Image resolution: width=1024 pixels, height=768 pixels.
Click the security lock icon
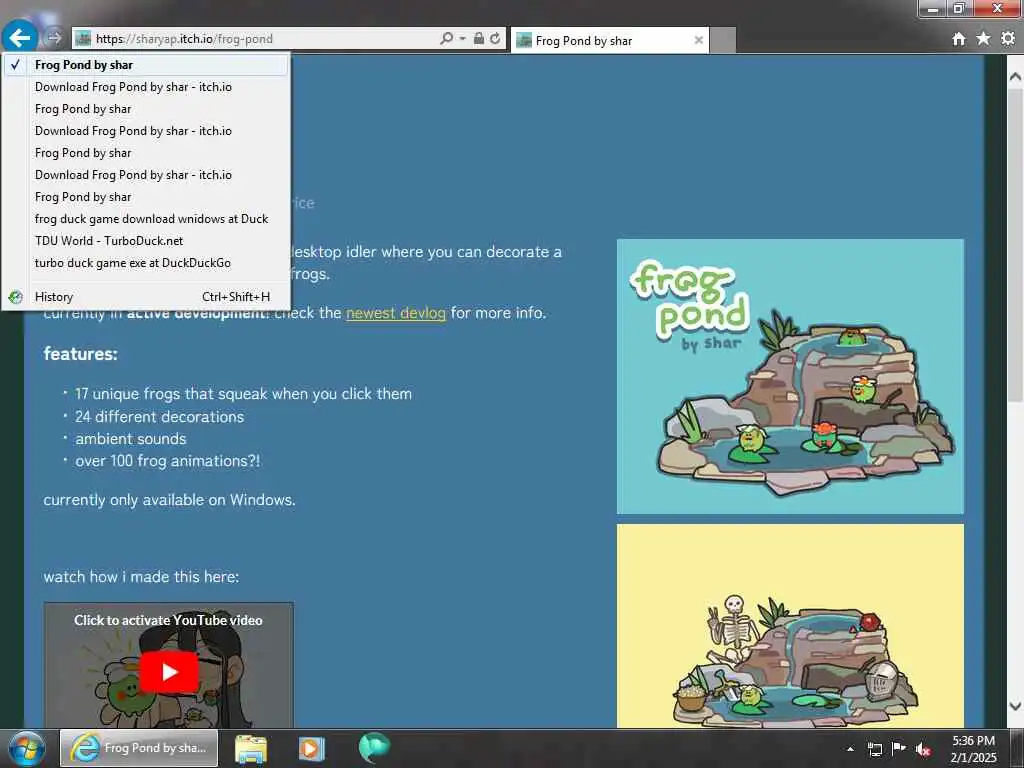[479, 39]
